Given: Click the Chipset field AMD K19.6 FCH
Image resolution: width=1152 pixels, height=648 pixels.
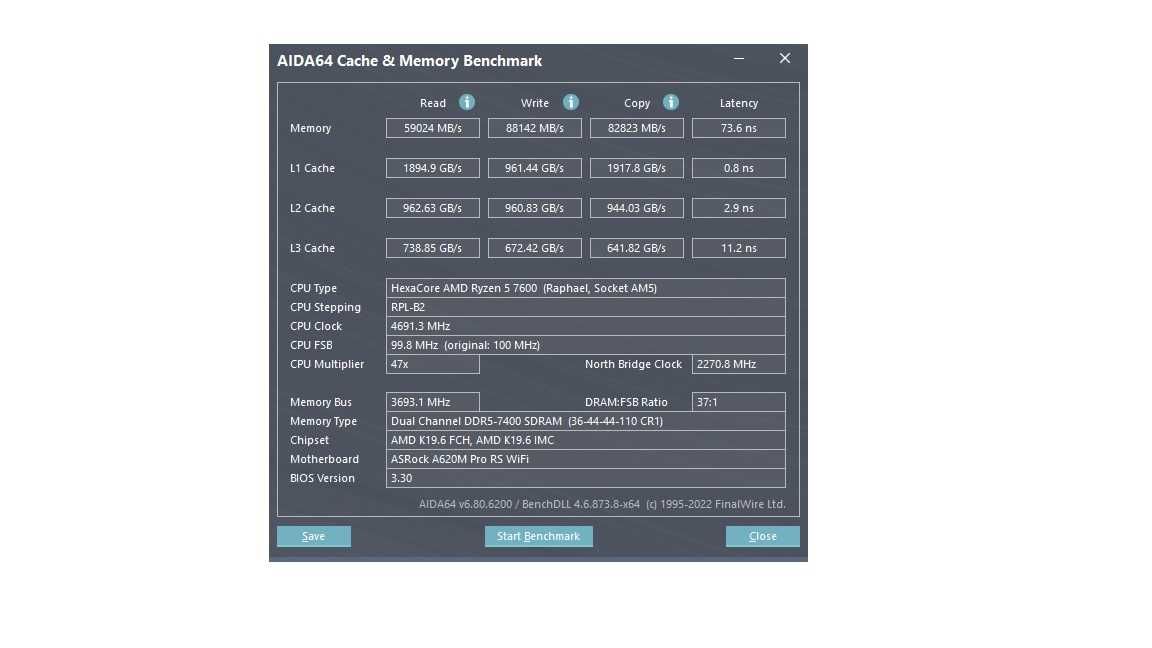Looking at the screenshot, I should (x=586, y=440).
